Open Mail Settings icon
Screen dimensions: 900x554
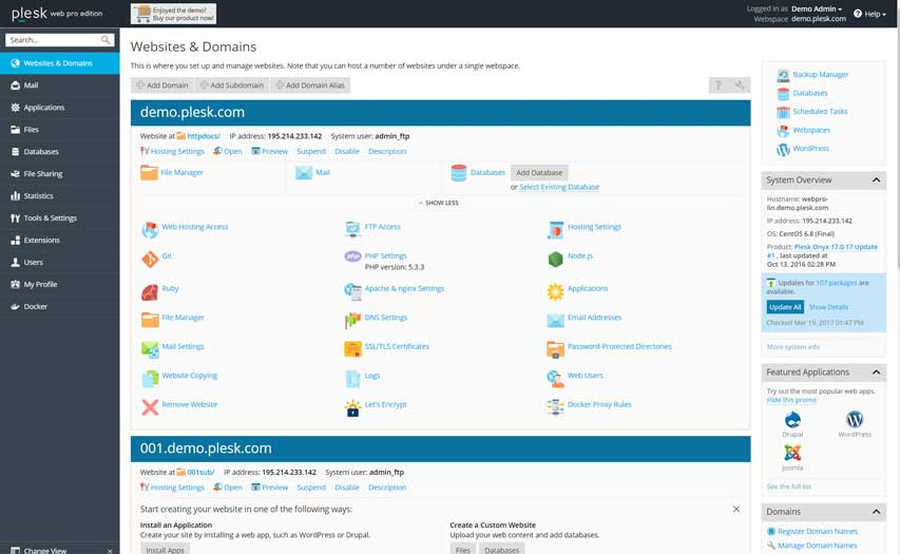pyautogui.click(x=150, y=349)
